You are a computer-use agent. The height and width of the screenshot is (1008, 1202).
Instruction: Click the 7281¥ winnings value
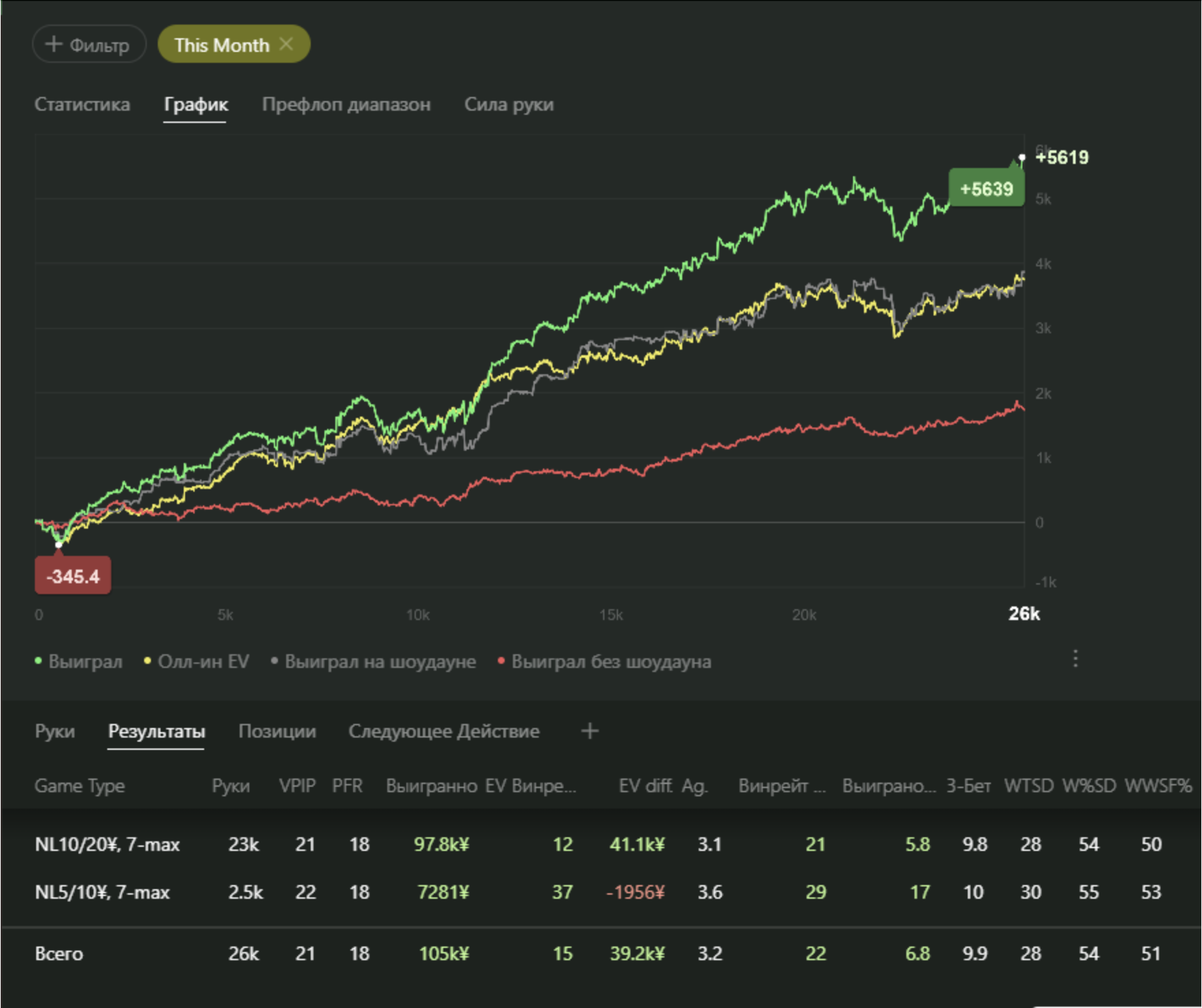443,892
